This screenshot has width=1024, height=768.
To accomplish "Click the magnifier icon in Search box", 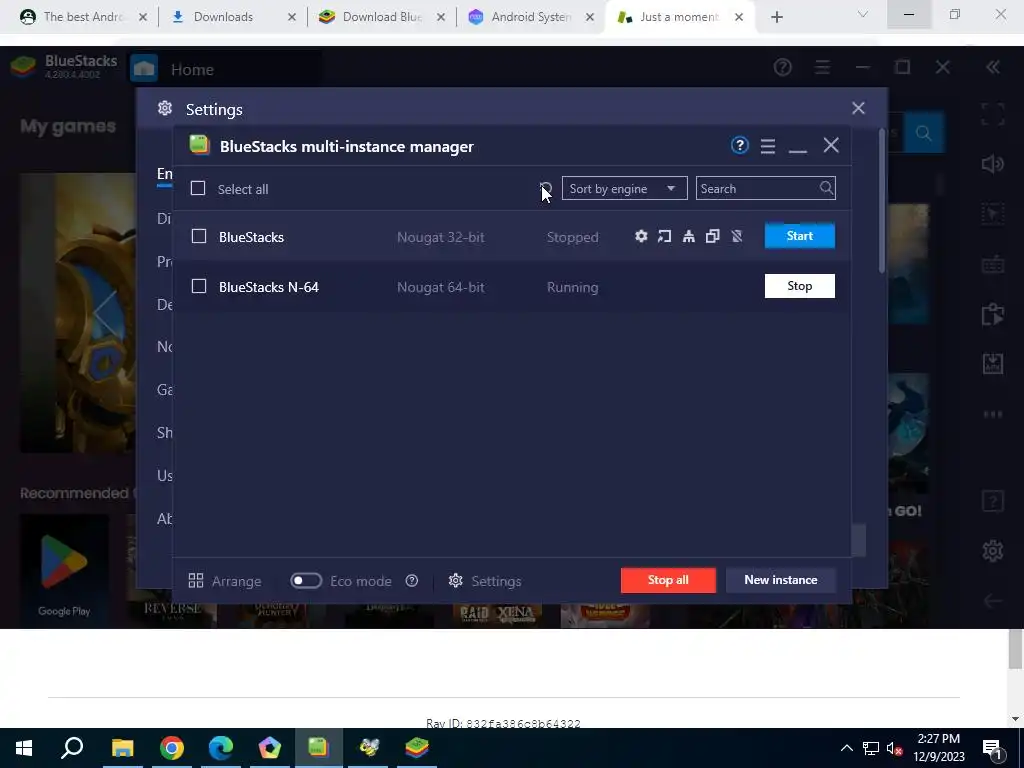I will click(x=826, y=188).
